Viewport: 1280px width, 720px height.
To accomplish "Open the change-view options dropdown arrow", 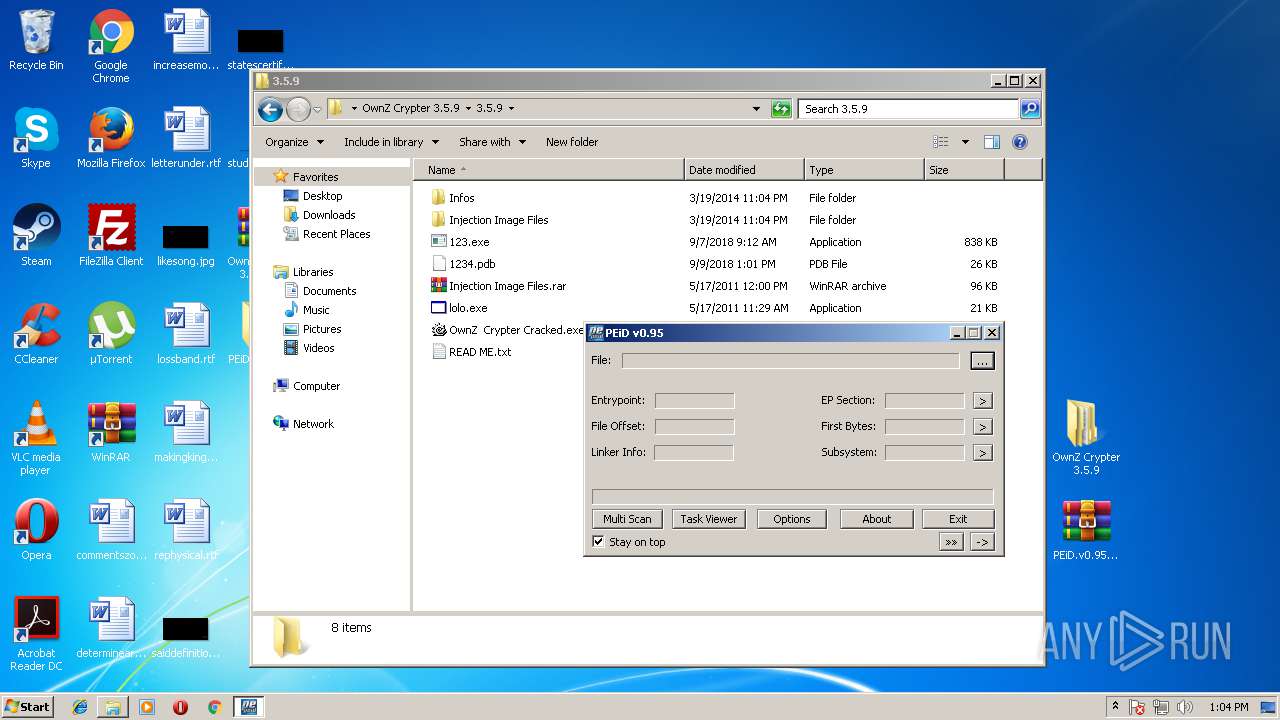I will pos(965,142).
